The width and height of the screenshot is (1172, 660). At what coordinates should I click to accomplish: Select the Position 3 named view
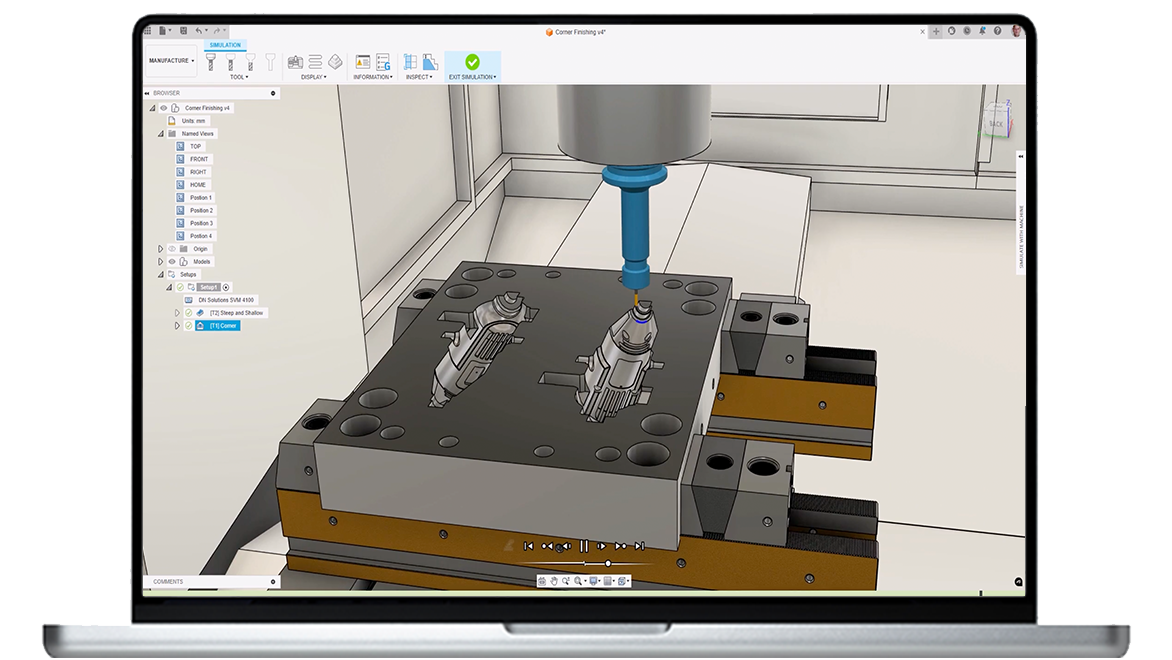(x=201, y=223)
